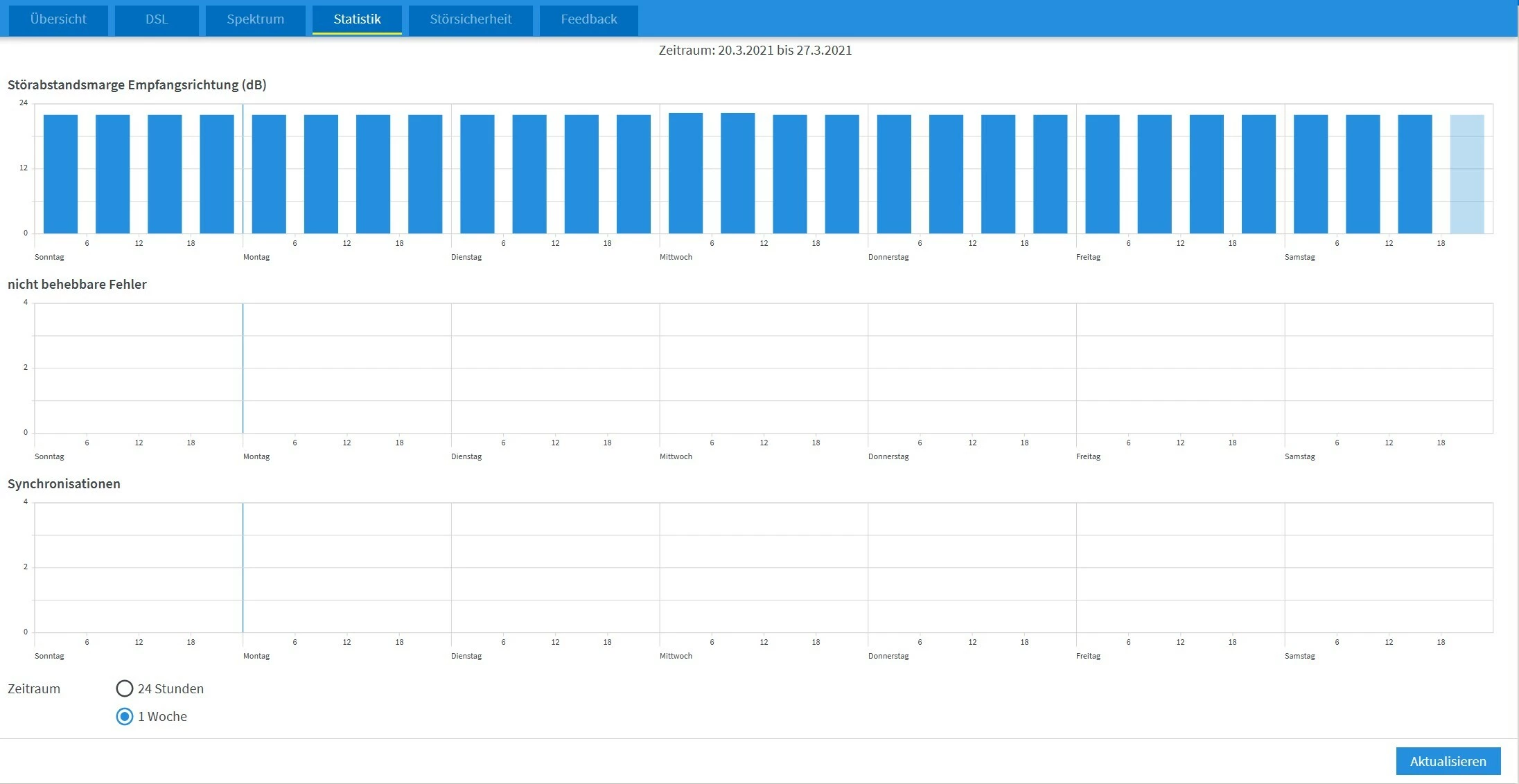Click the light blue last Samstag bar
The width and height of the screenshot is (1519, 784).
tap(1467, 174)
